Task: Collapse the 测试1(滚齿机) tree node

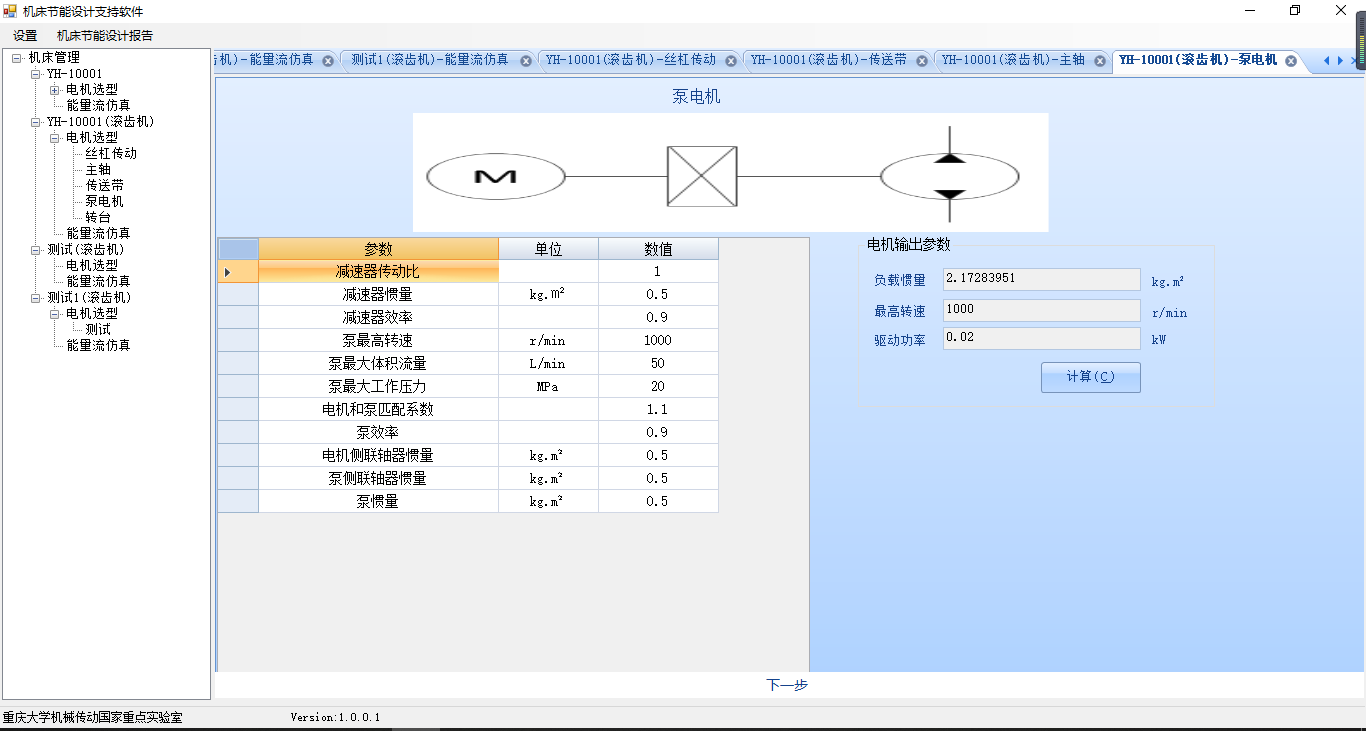Action: tap(36, 298)
